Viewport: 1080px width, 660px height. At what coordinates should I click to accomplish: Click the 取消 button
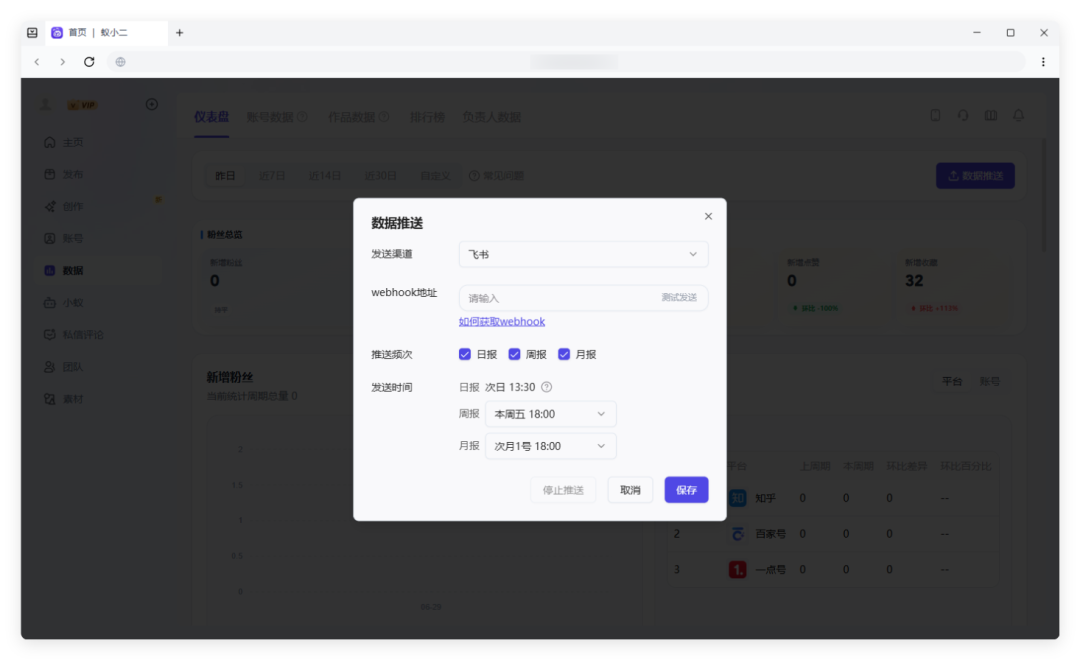tap(630, 490)
